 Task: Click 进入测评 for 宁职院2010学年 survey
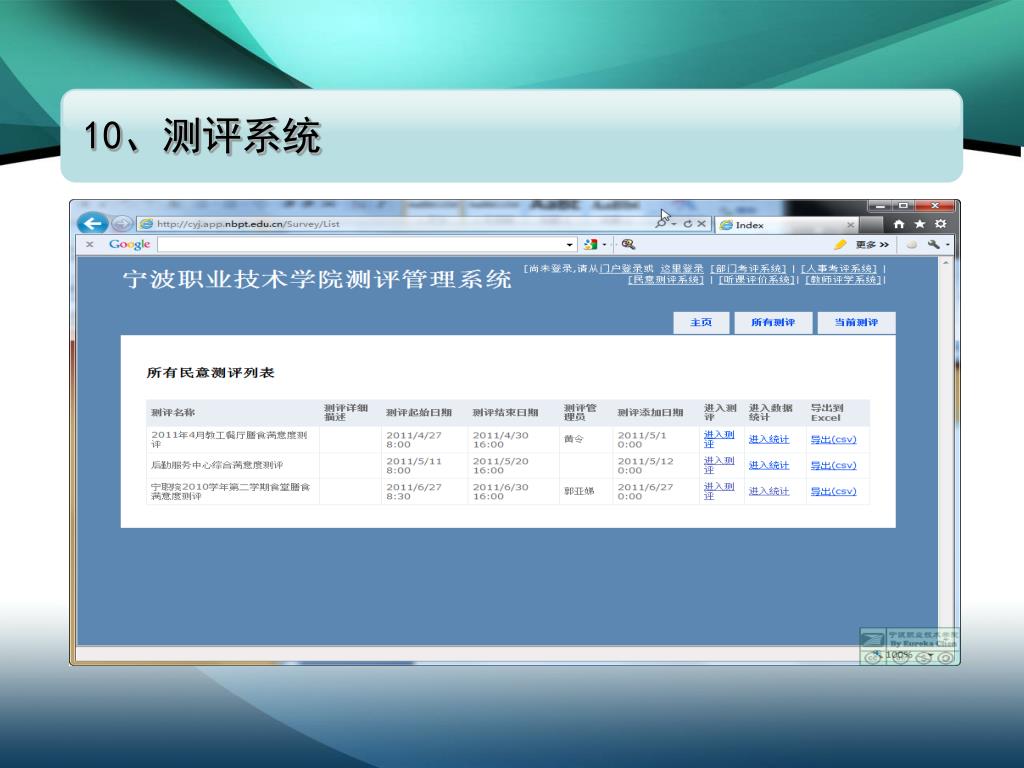[x=719, y=491]
